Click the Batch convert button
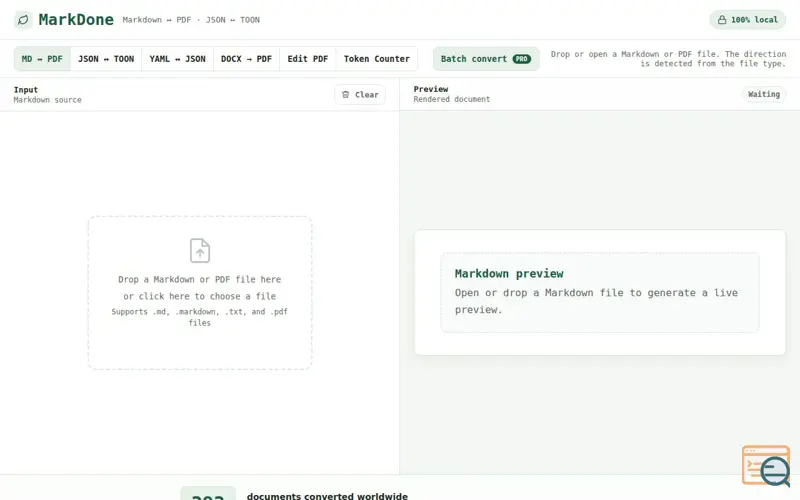Screen dimensions: 800x500 [486, 59]
